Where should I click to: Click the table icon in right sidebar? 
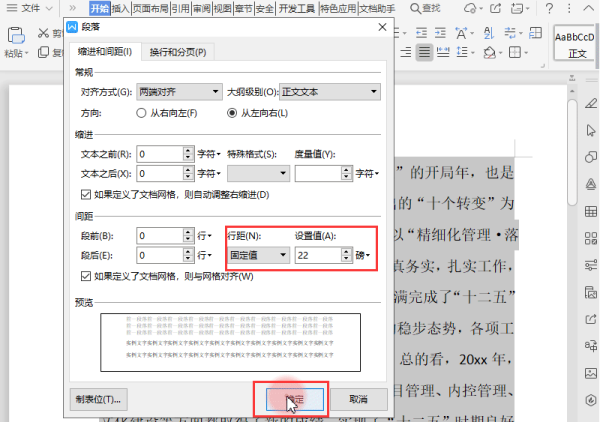coord(591,211)
